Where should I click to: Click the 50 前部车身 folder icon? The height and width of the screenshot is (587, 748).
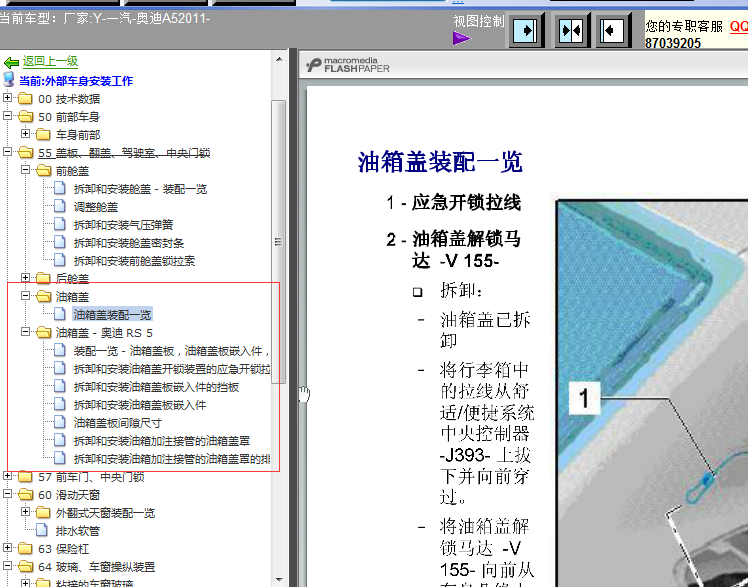click(x=25, y=116)
